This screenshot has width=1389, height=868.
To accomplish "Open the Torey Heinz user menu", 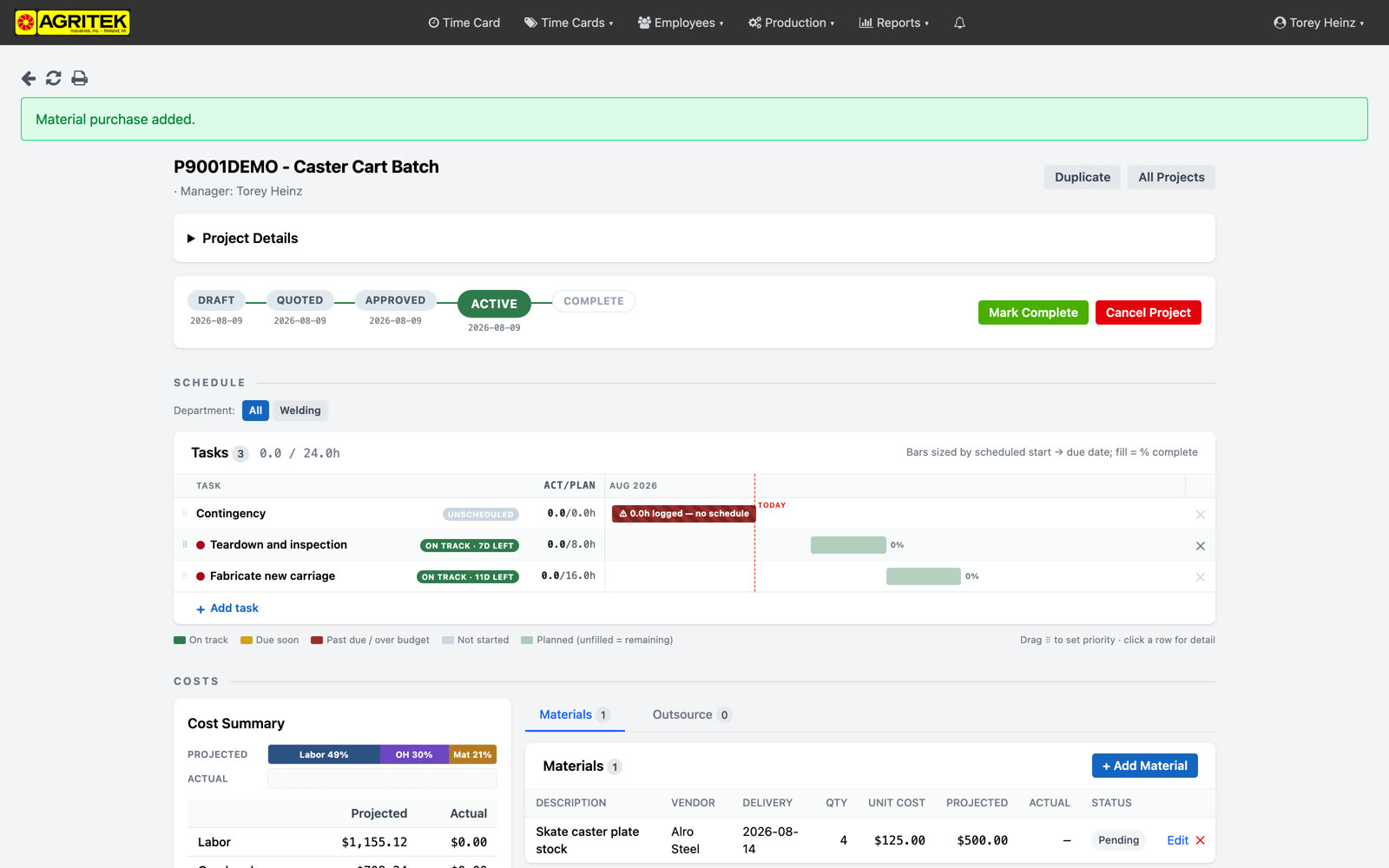I will click(x=1319, y=23).
